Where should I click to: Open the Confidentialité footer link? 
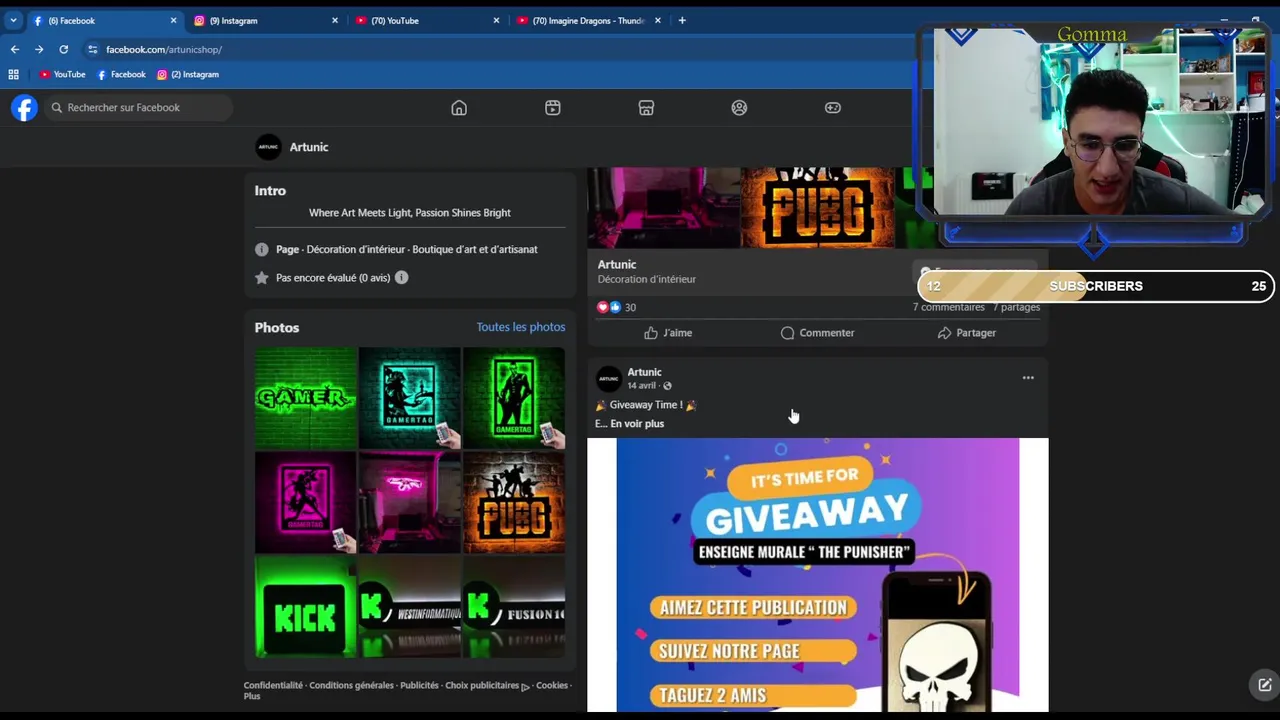(x=273, y=685)
